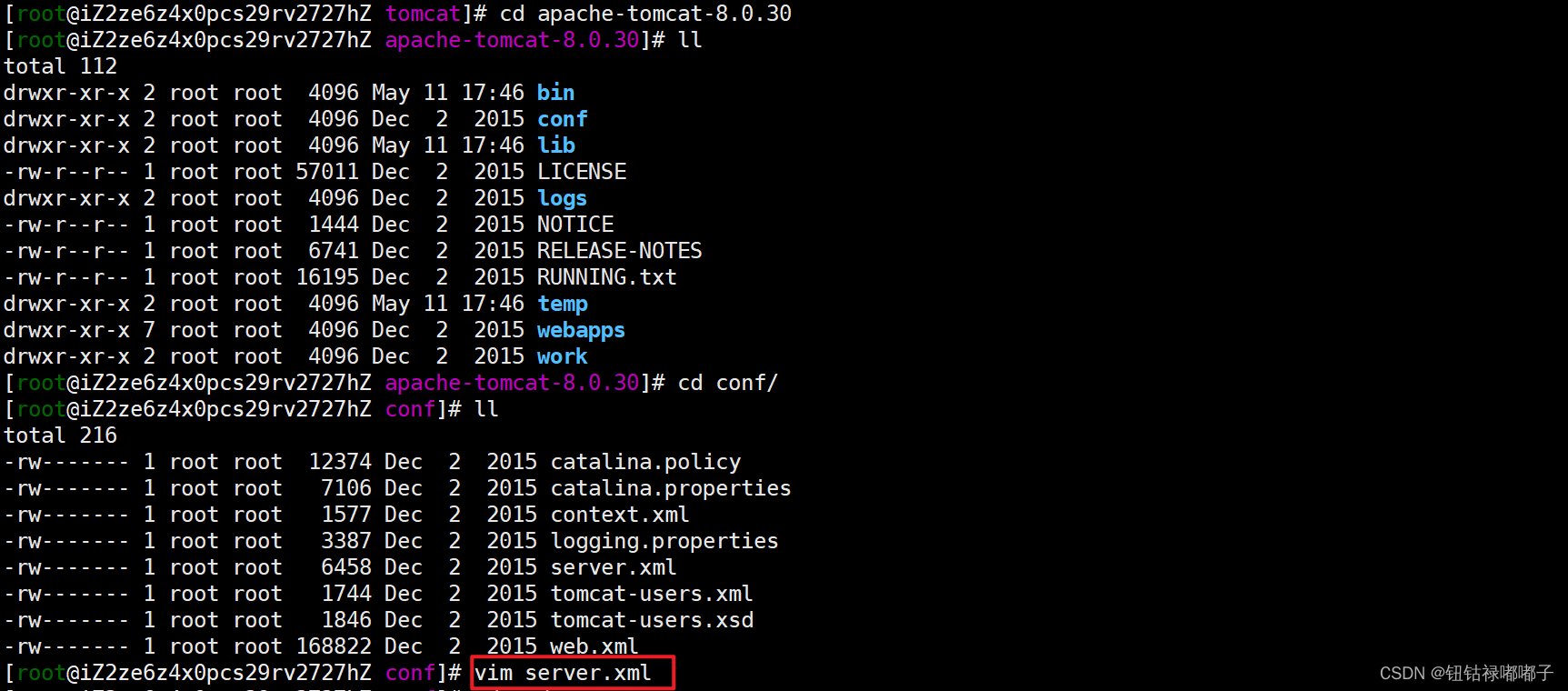Click the 'total 112' line
The height and width of the screenshot is (691, 1568).
pyautogui.click(x=61, y=66)
